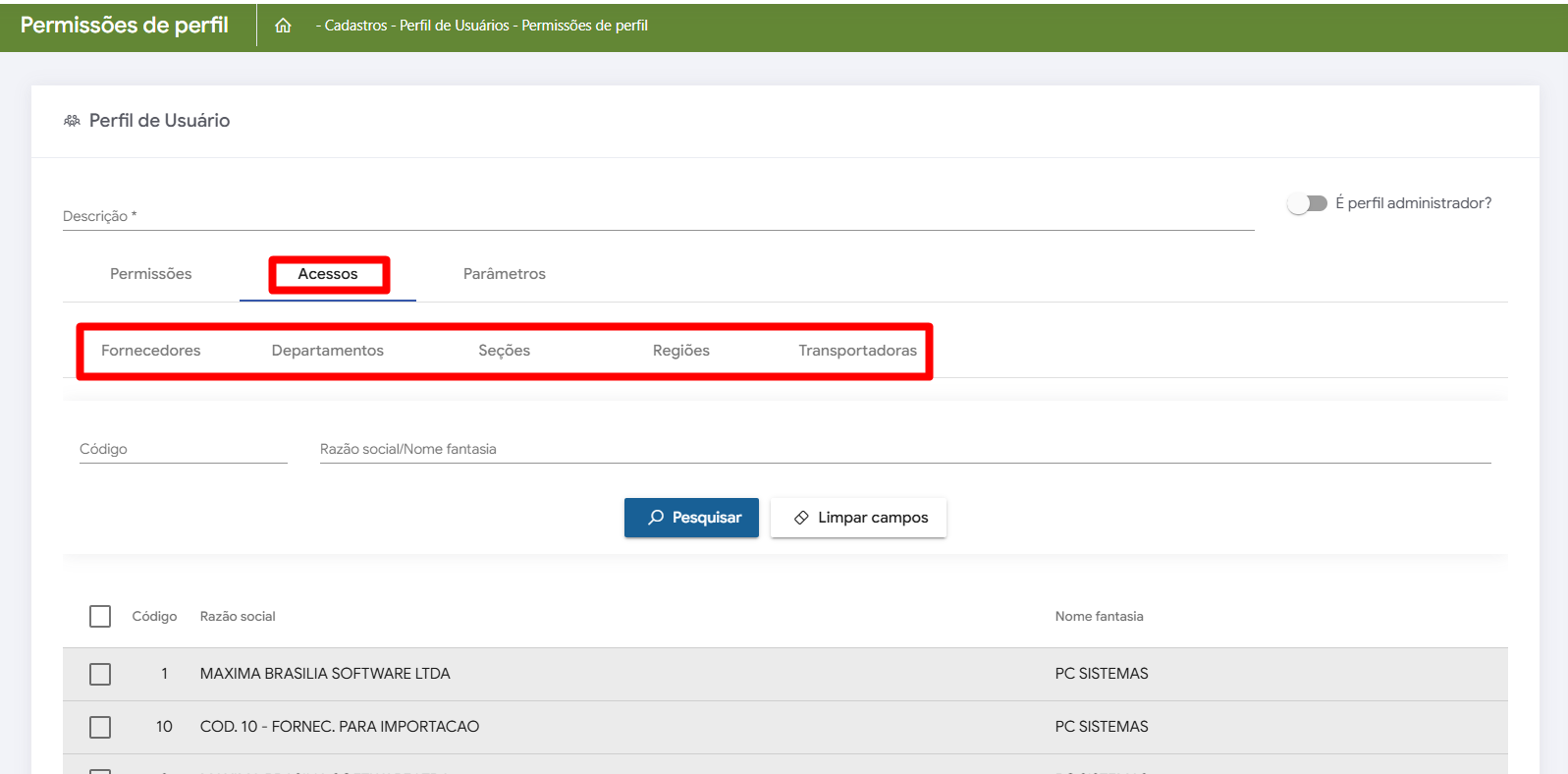Click the eraser icon on Limpar campos

tap(801, 518)
